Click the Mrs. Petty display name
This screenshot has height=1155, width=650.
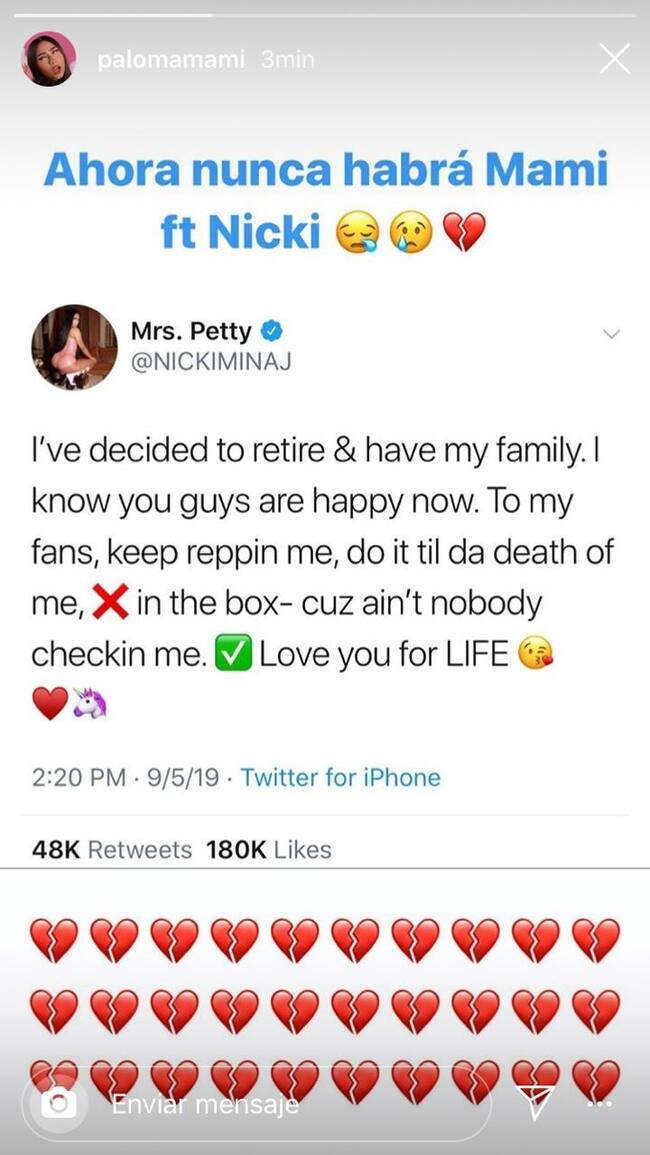[190, 330]
